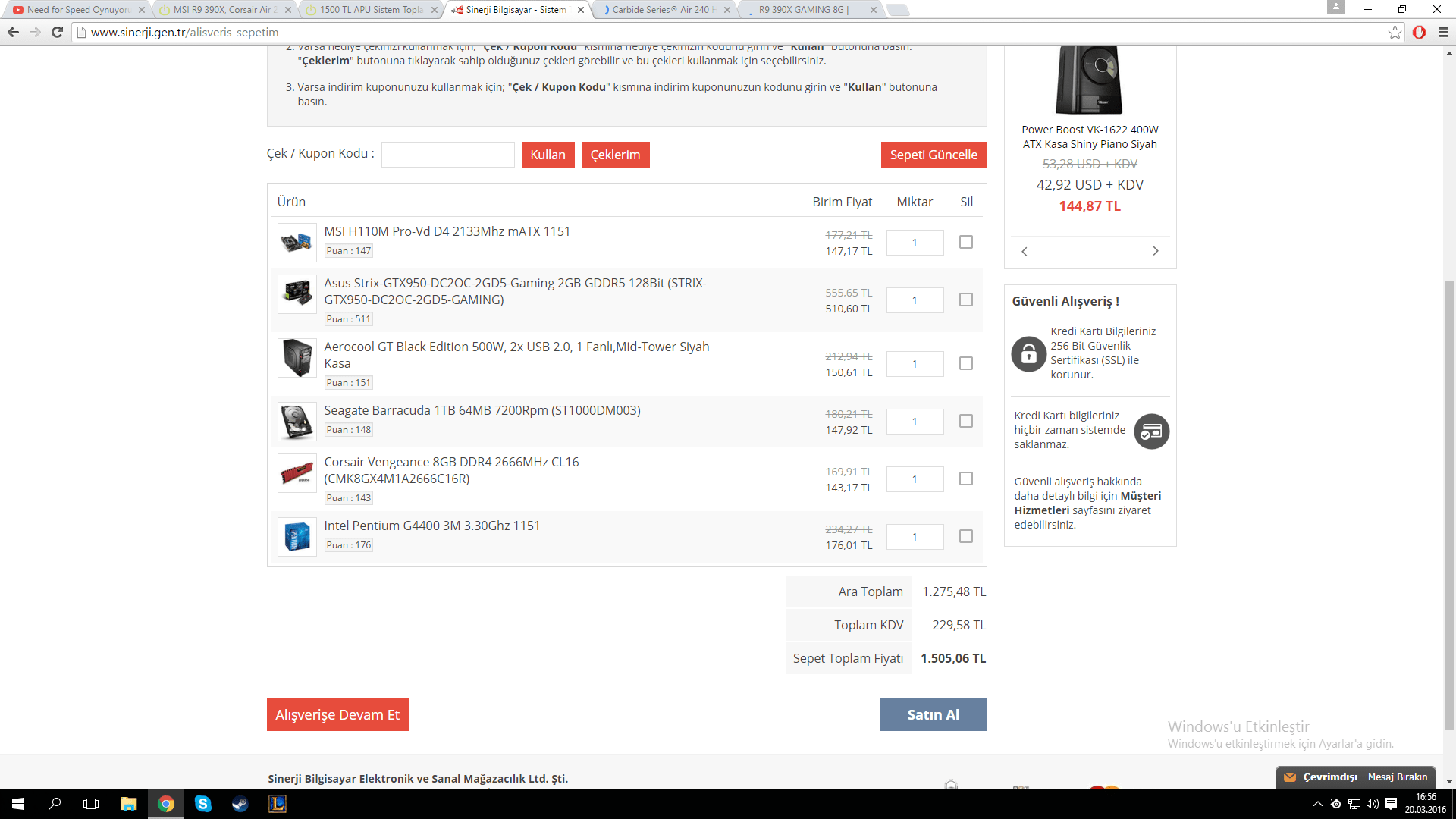Viewport: 1456px width, 819px height.
Task: Click the Sepeti Güncelle button
Action: click(934, 155)
